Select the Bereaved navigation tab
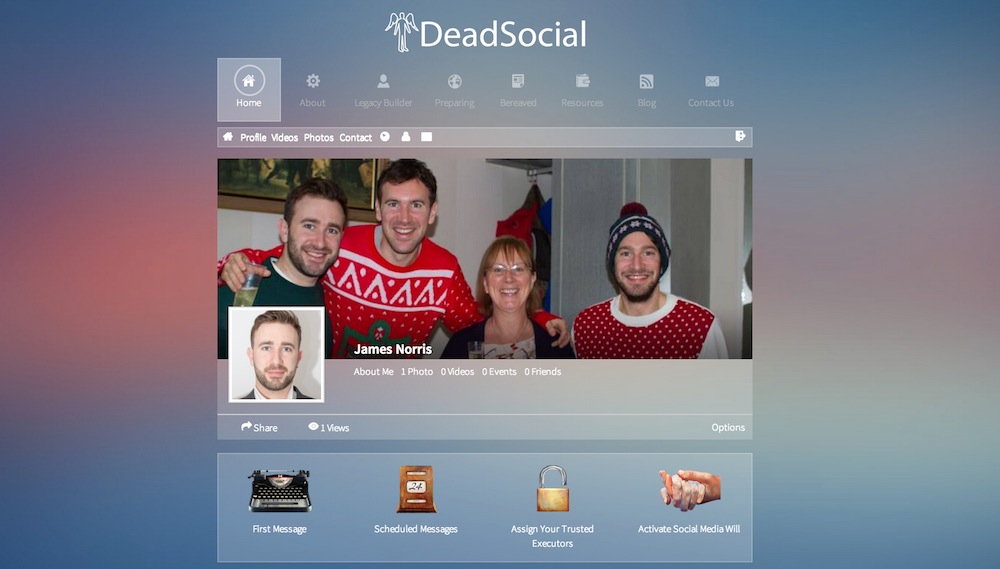The image size is (1000, 569). tap(518, 90)
